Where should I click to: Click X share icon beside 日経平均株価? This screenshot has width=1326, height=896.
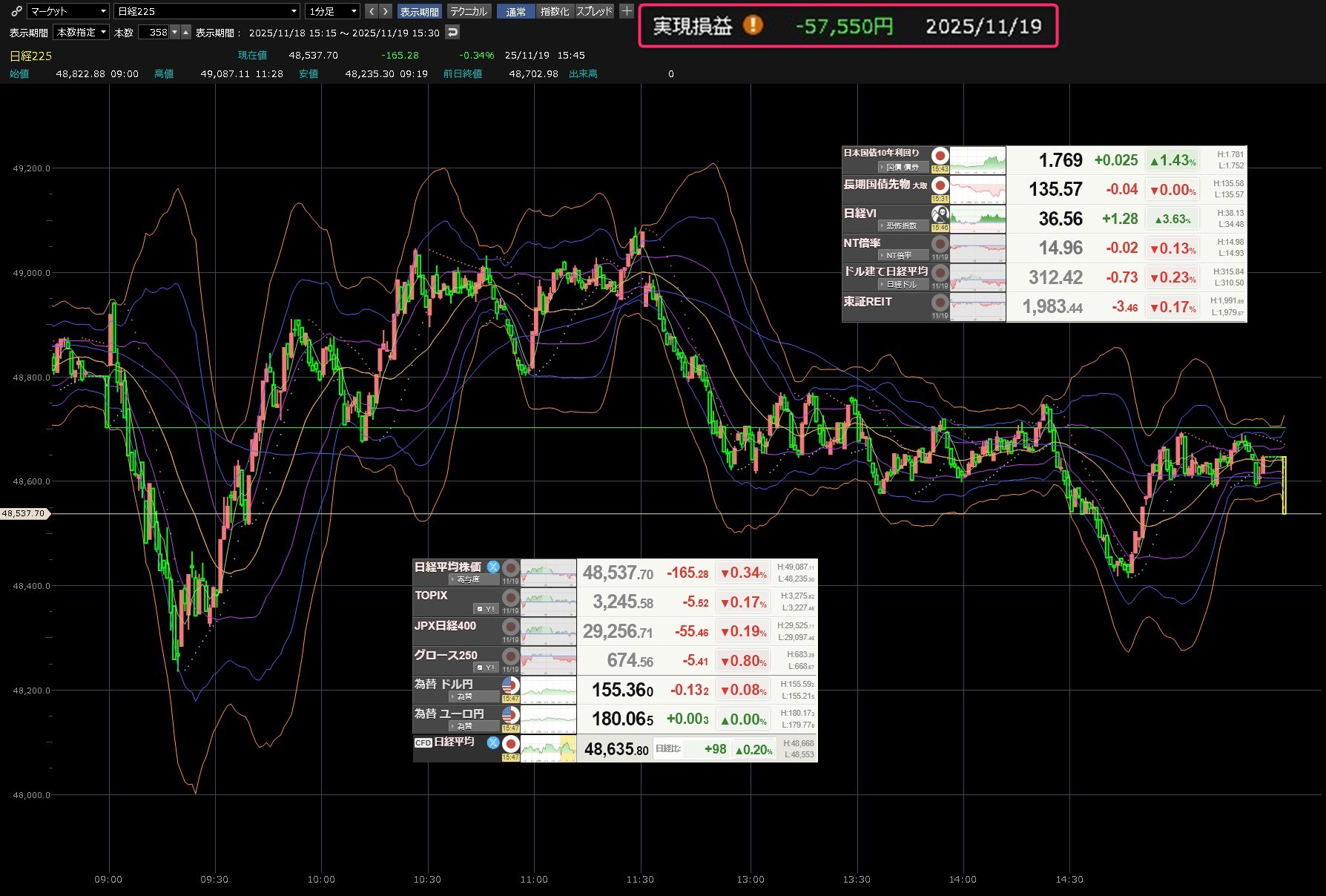point(493,567)
